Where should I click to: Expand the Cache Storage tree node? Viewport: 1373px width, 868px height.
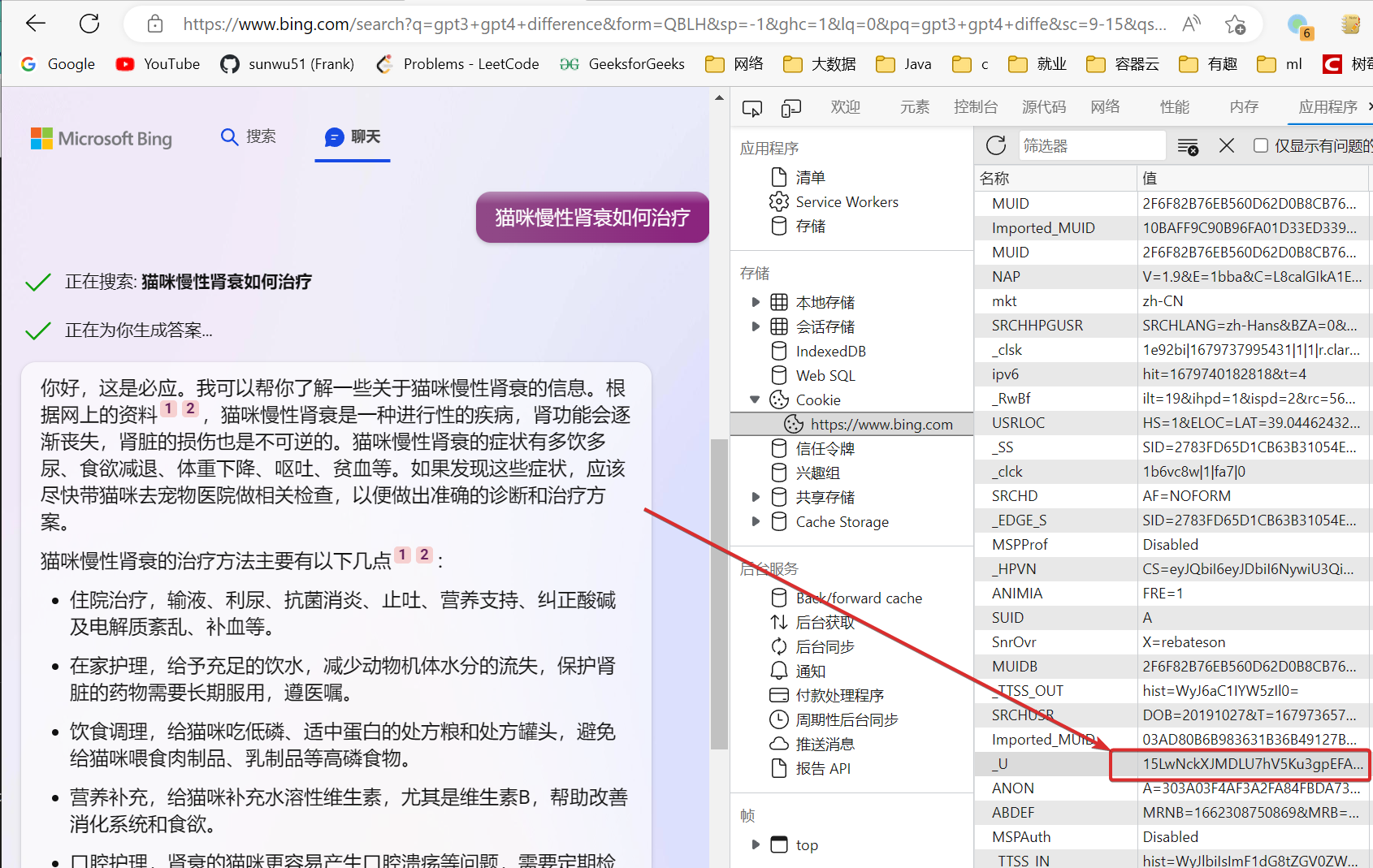(x=756, y=521)
